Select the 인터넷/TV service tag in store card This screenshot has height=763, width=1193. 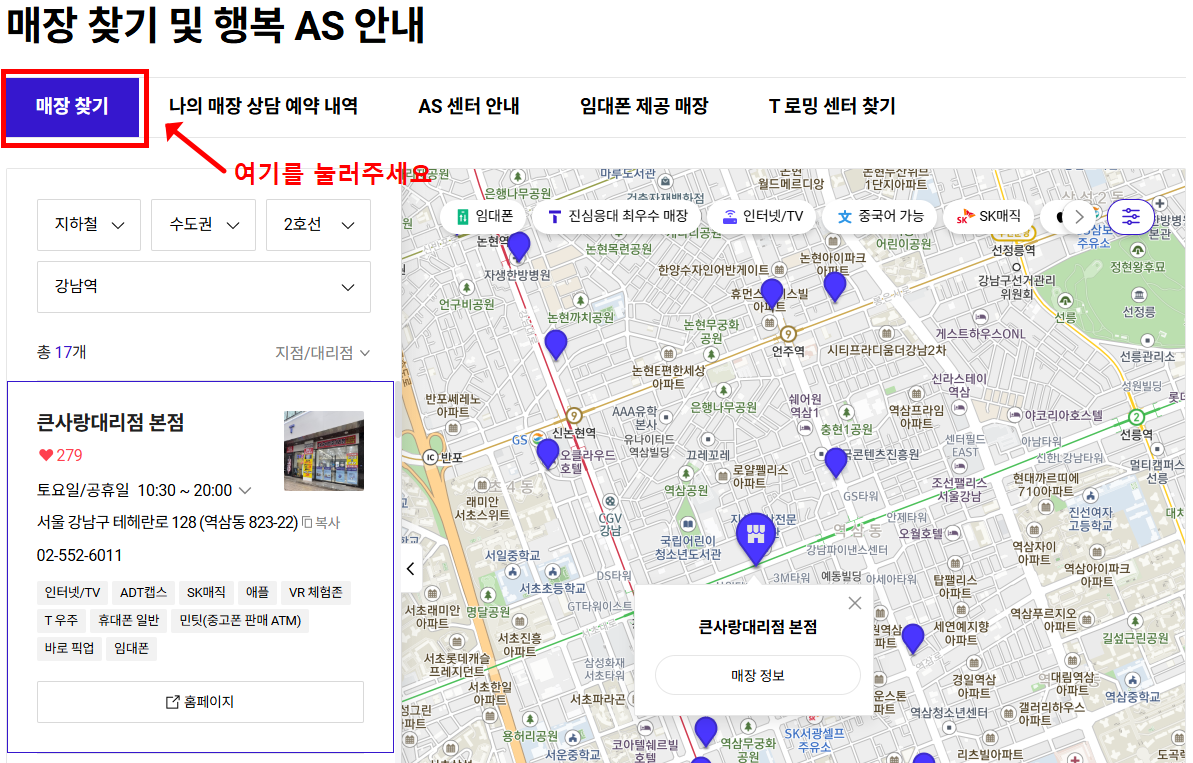[x=72, y=593]
